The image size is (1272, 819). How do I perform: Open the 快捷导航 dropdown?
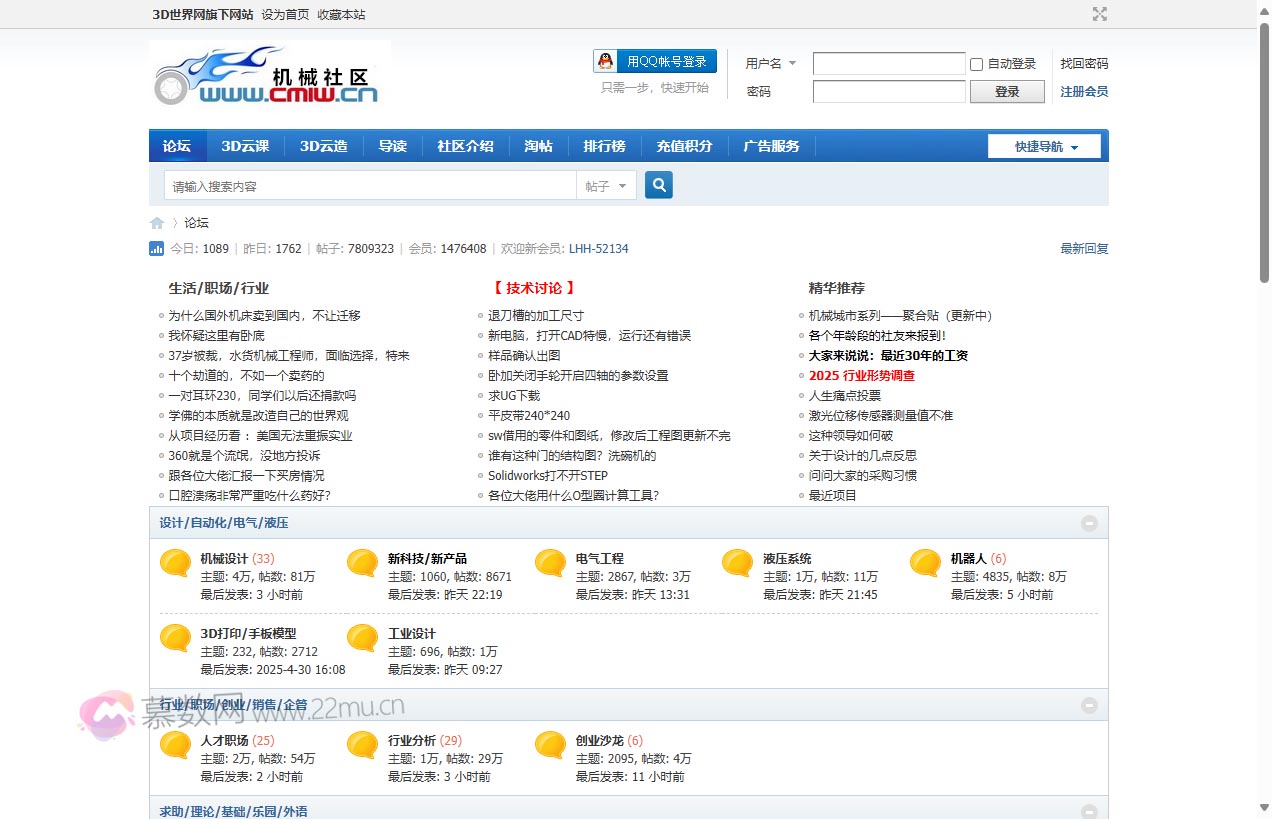coord(1044,146)
